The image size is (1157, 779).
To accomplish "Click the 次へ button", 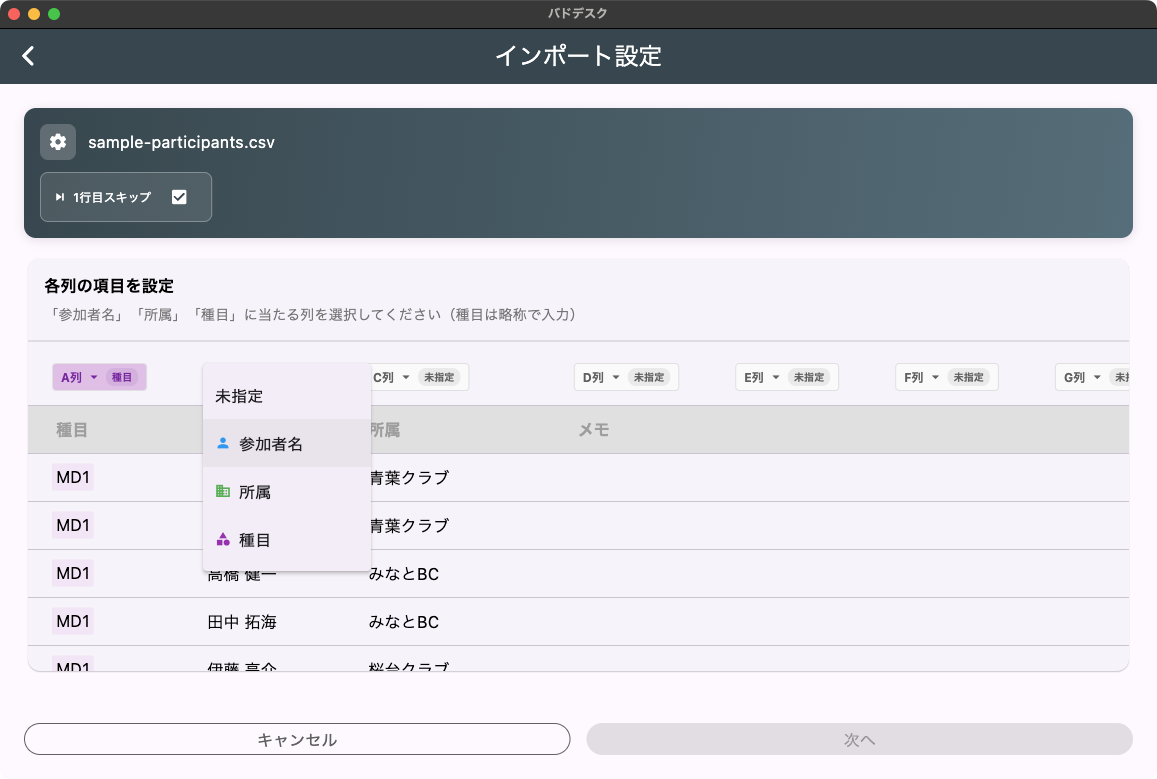I will coord(860,739).
